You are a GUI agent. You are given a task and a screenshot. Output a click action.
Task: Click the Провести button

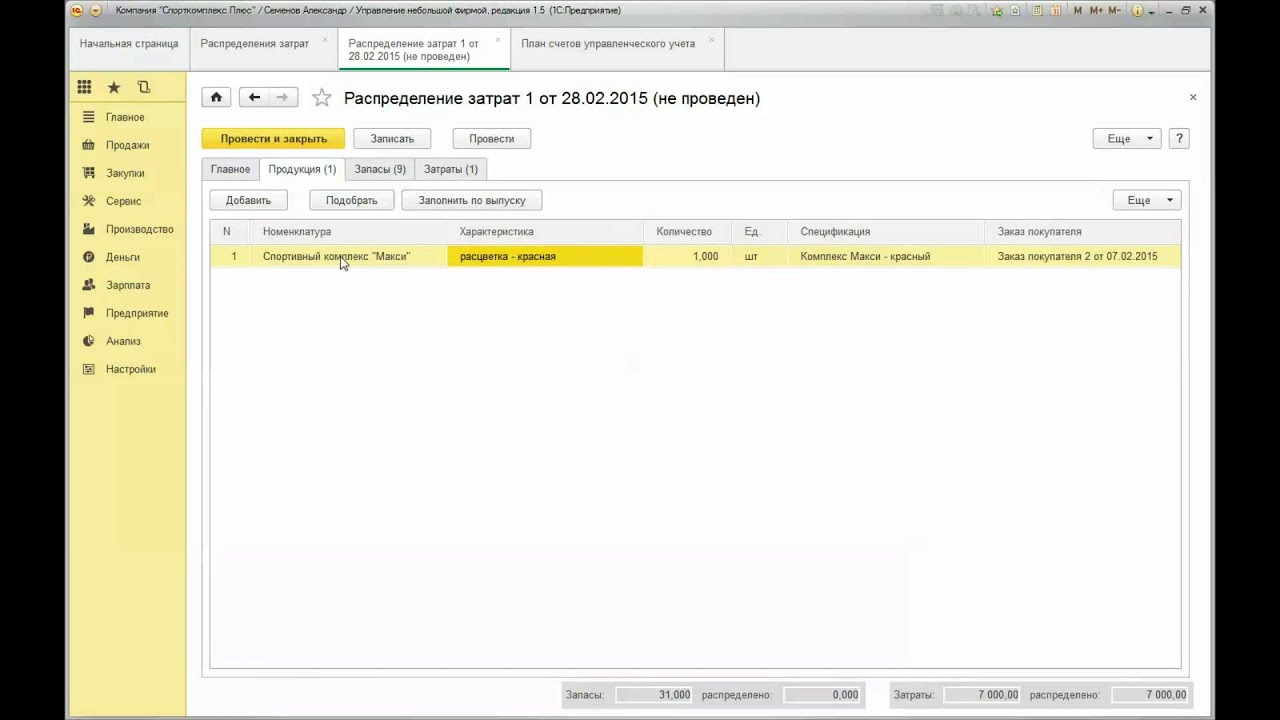pyautogui.click(x=492, y=139)
